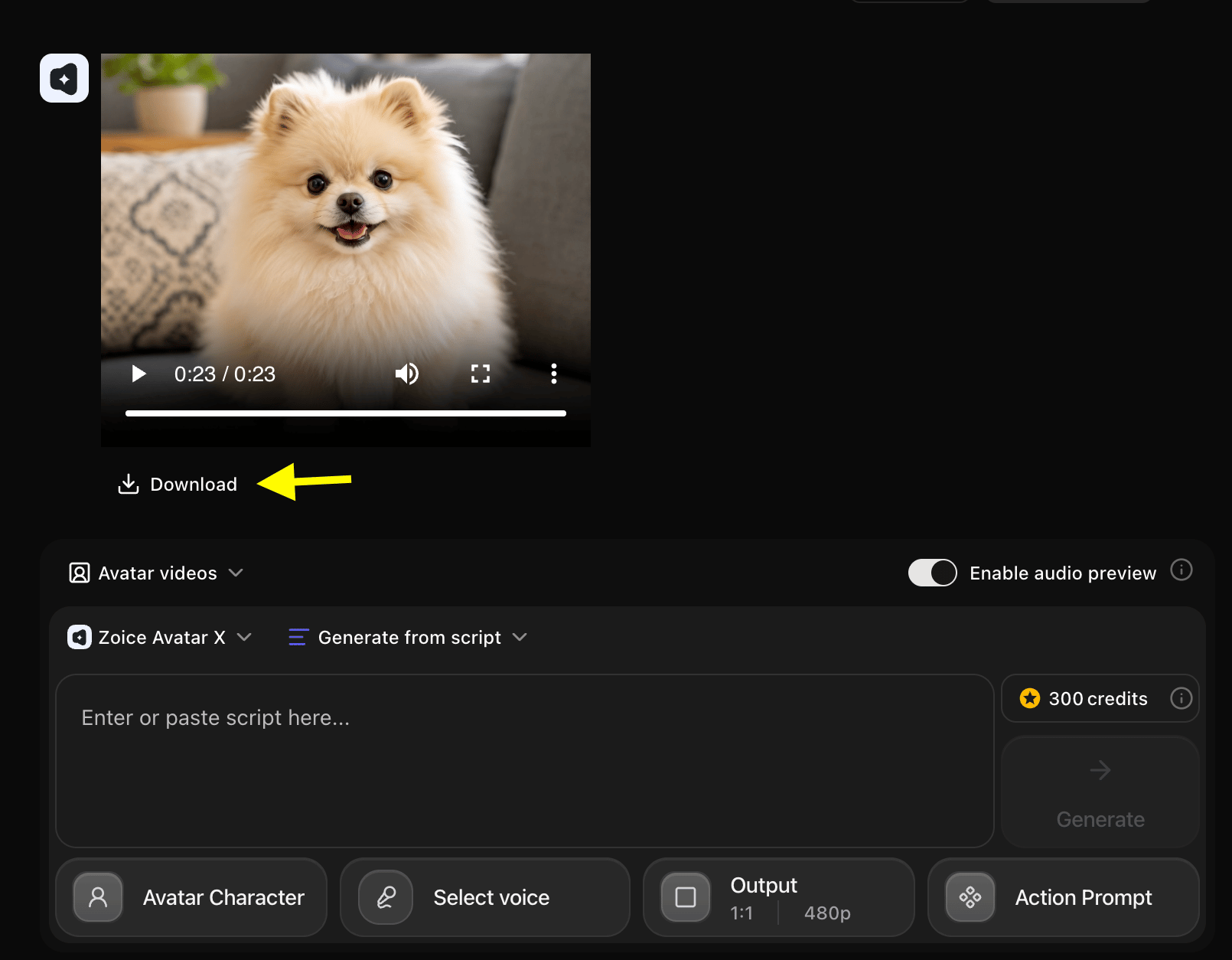The height and width of the screenshot is (960, 1232).
Task: Show info about Enable audio preview
Action: click(1181, 570)
